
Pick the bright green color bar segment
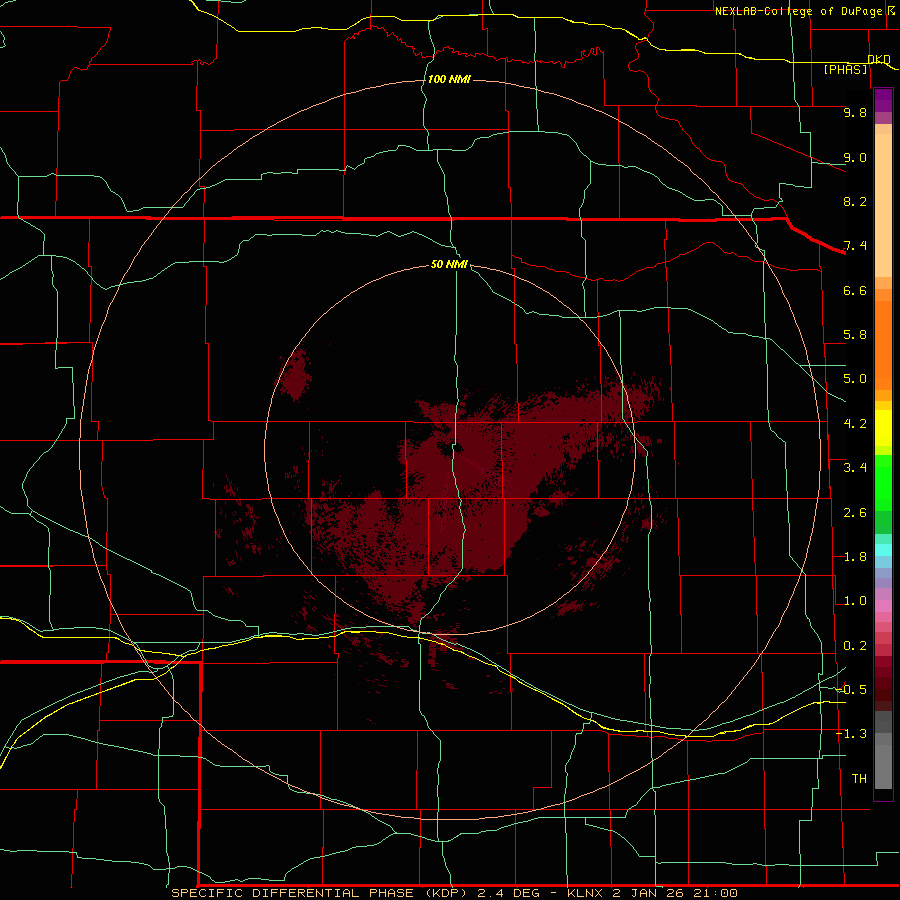tap(883, 483)
